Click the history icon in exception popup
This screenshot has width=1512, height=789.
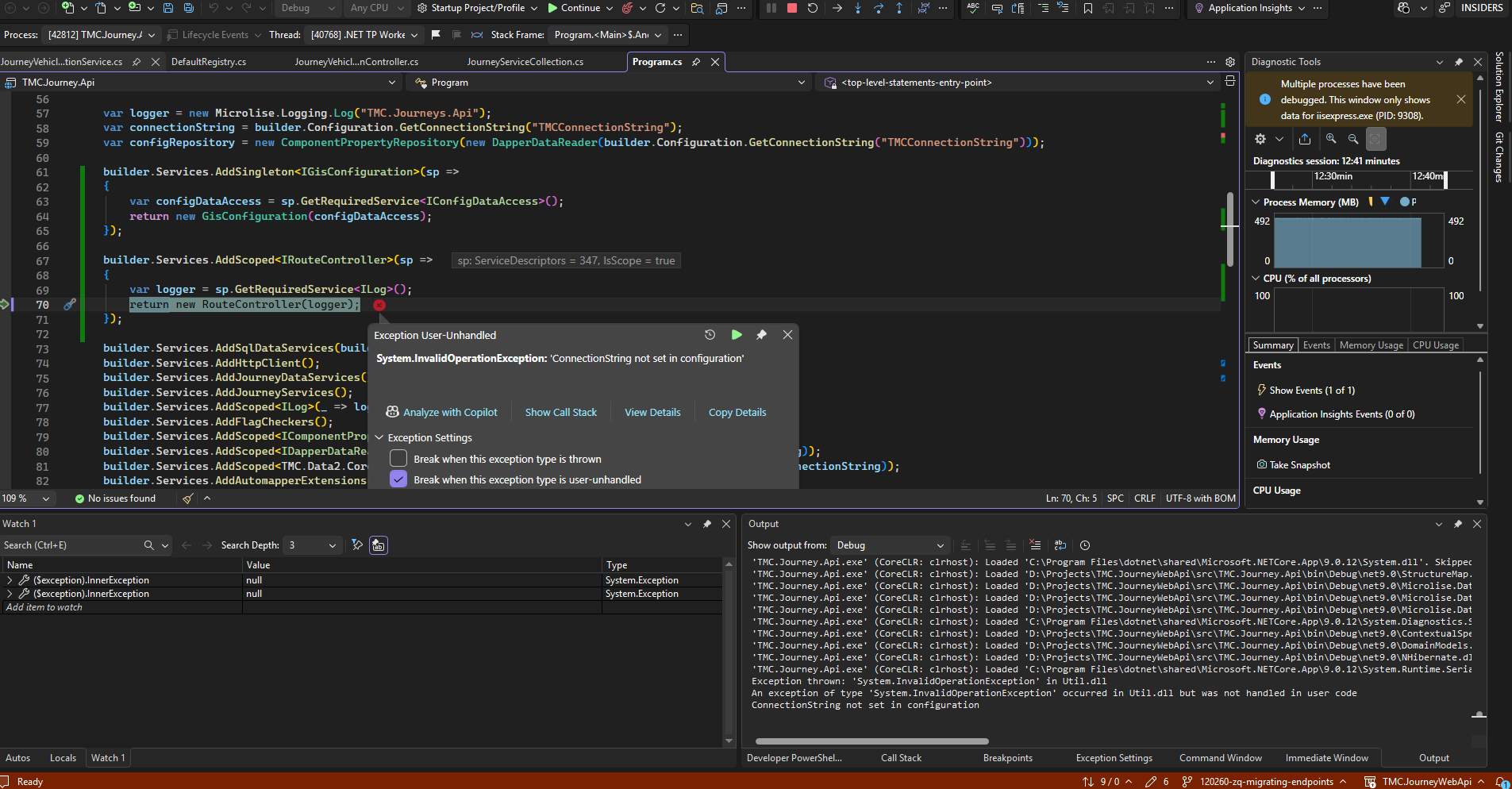tap(710, 335)
